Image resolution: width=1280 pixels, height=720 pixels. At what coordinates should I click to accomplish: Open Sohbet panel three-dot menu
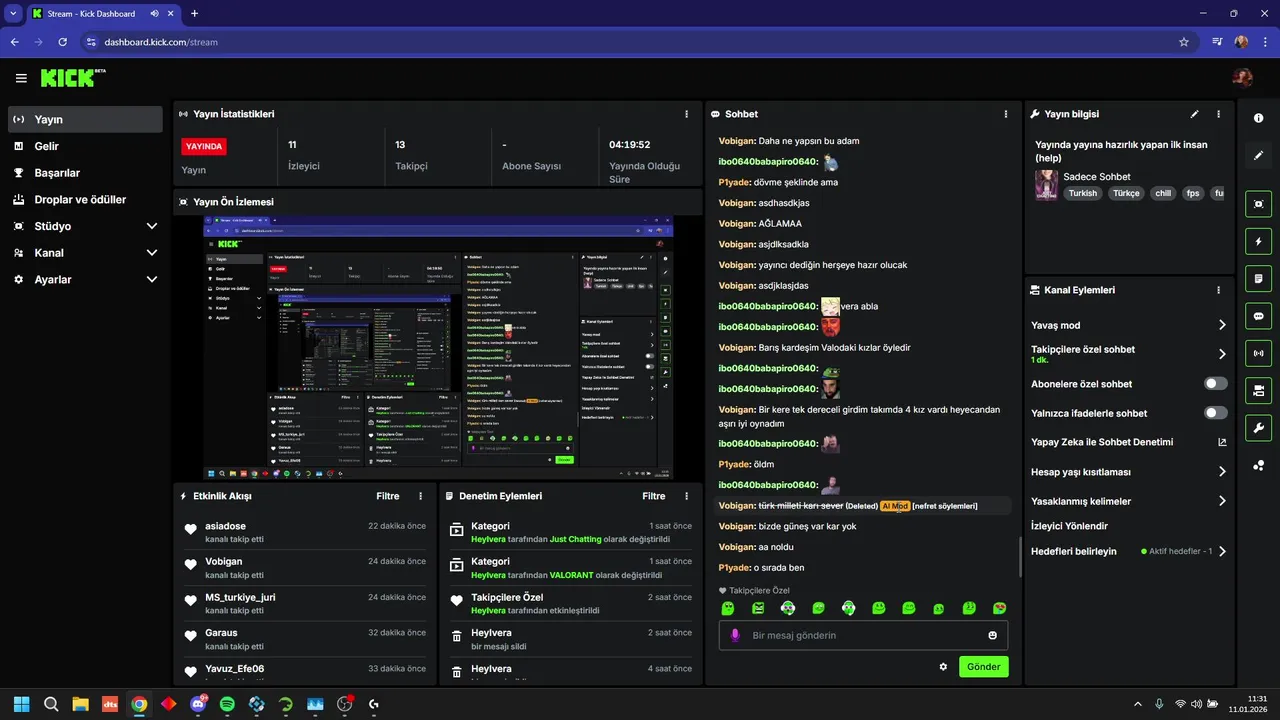pyautogui.click(x=1005, y=114)
